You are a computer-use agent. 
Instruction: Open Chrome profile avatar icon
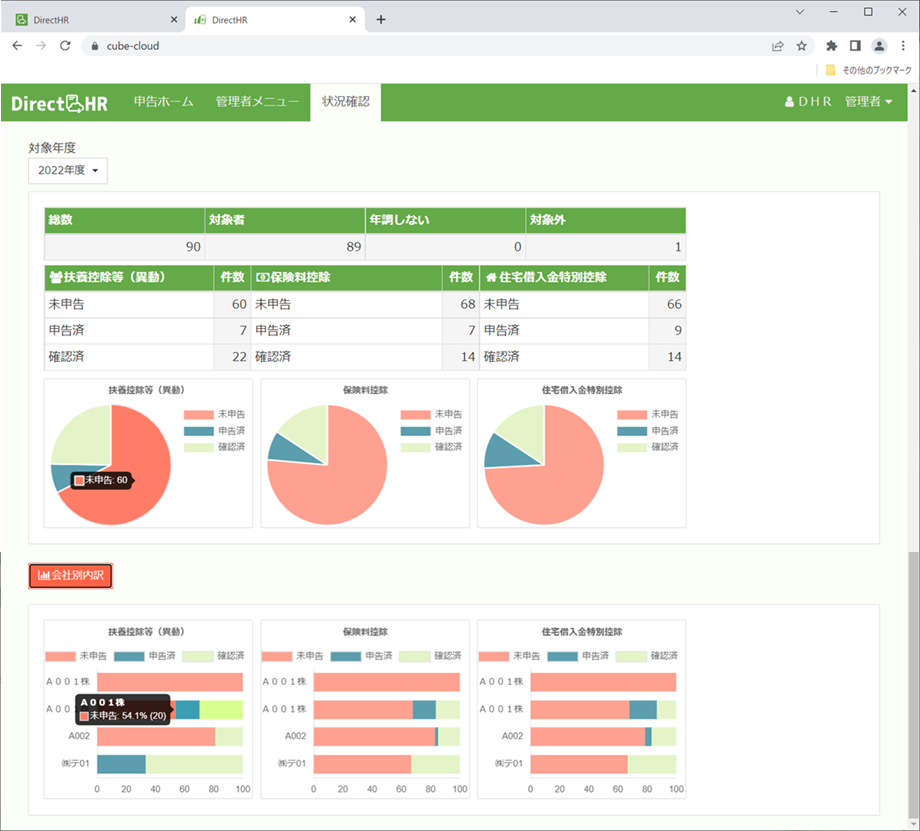pyautogui.click(x=879, y=46)
